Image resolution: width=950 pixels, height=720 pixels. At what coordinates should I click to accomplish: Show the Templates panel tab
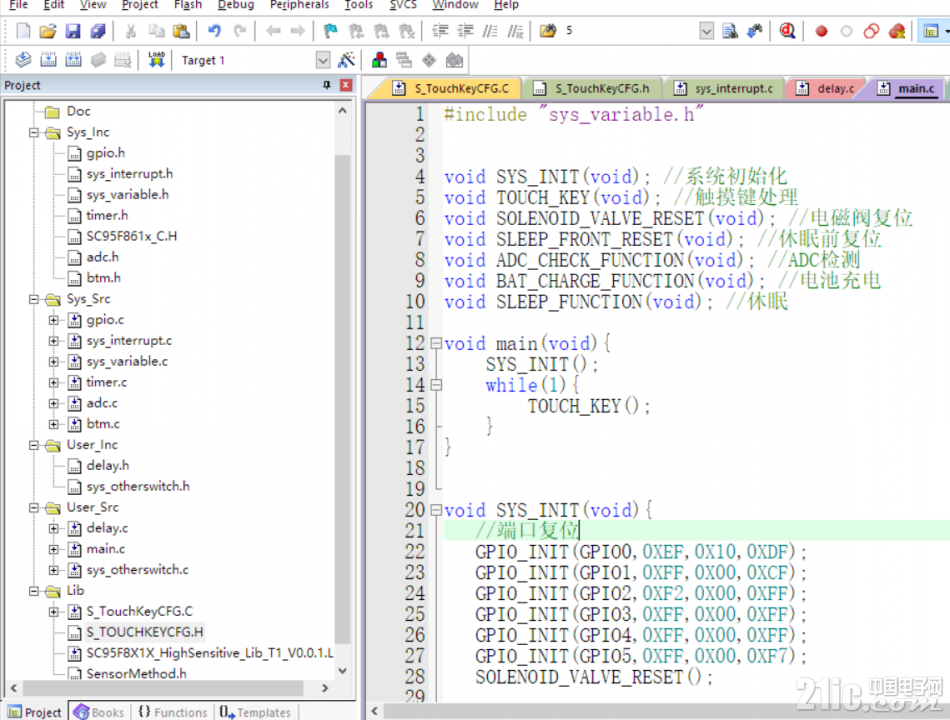pyautogui.click(x=255, y=712)
